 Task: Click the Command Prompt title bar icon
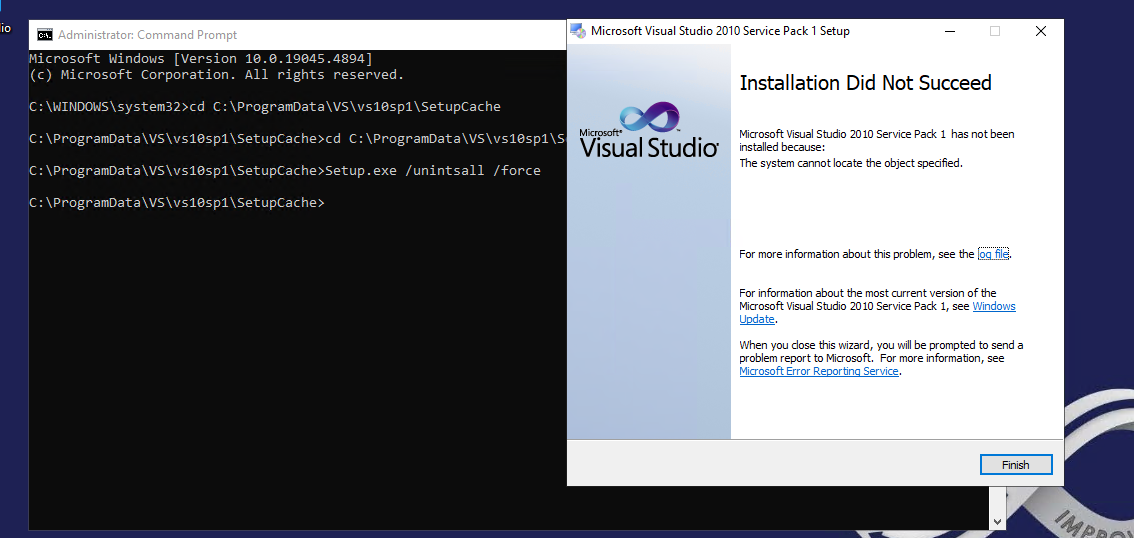coord(45,35)
